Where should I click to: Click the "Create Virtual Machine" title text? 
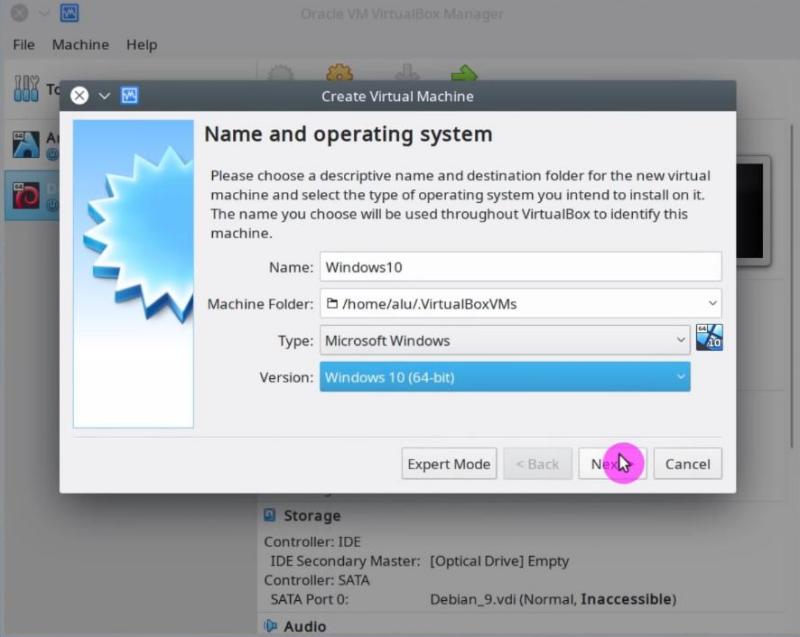(x=397, y=96)
